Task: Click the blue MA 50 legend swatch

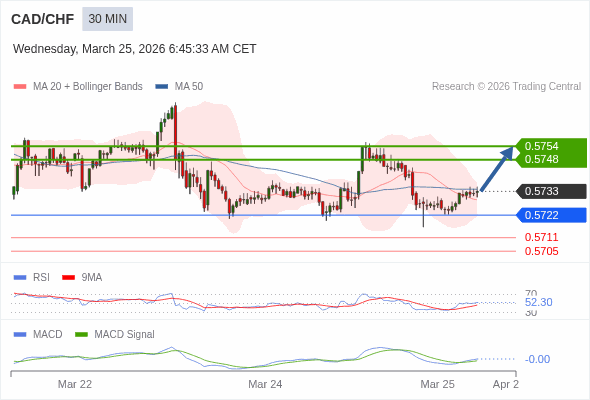Action: pyautogui.click(x=162, y=87)
